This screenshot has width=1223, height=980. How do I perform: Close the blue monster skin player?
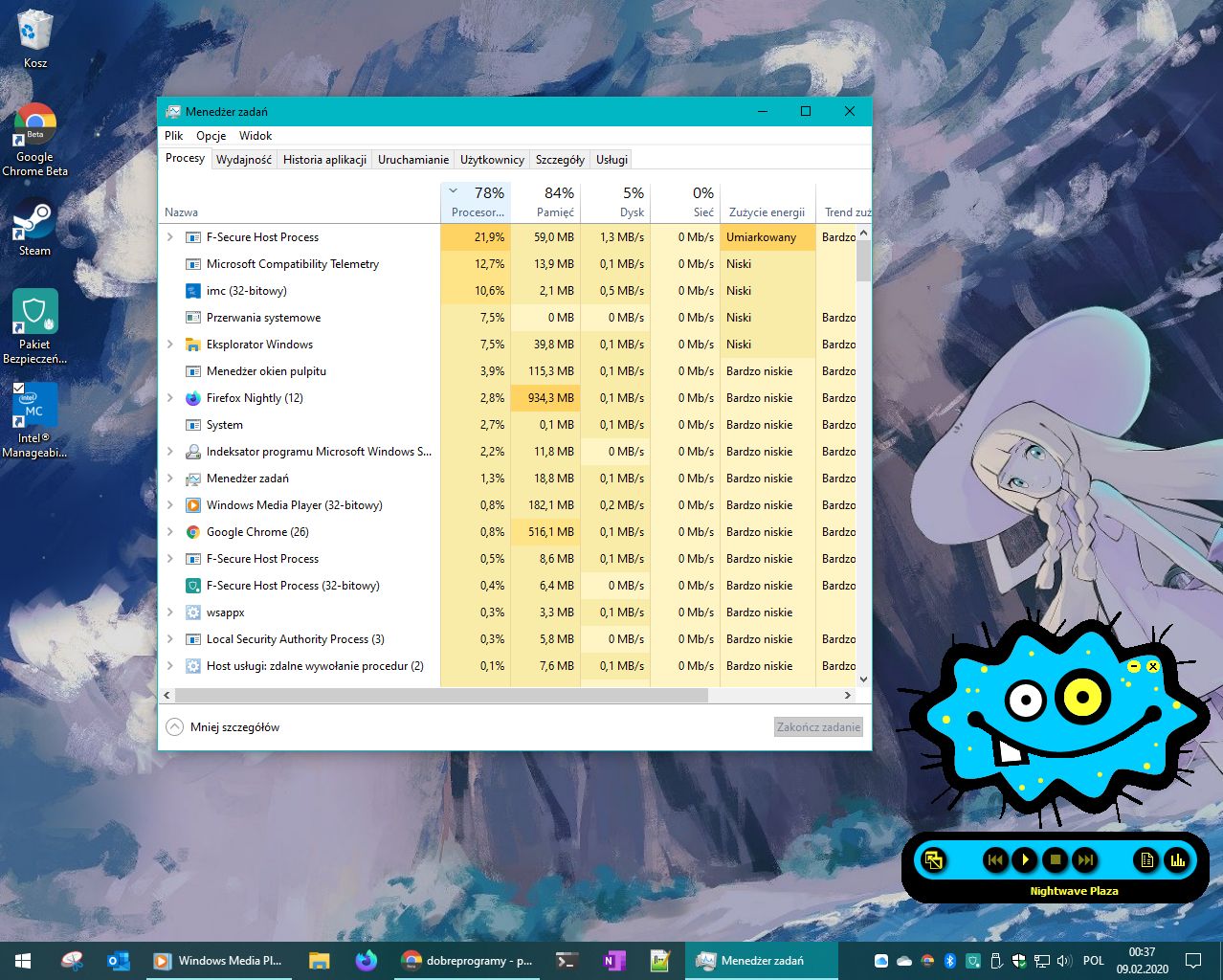1152,666
